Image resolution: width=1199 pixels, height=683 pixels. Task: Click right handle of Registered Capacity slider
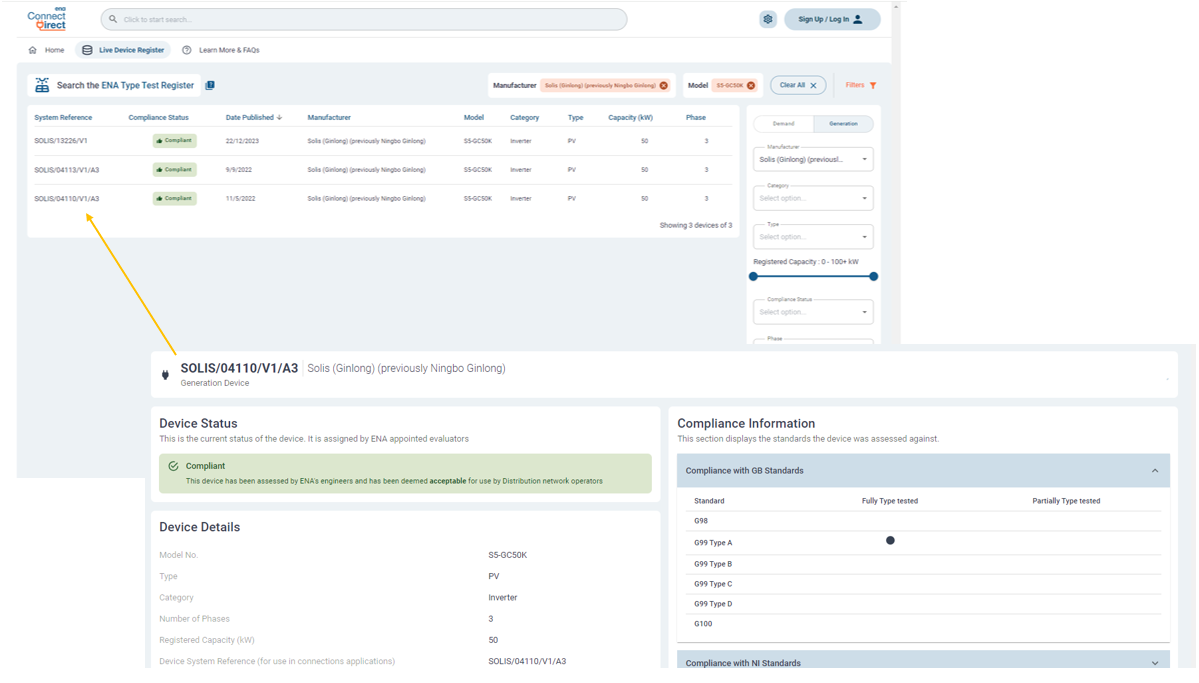coord(873,277)
